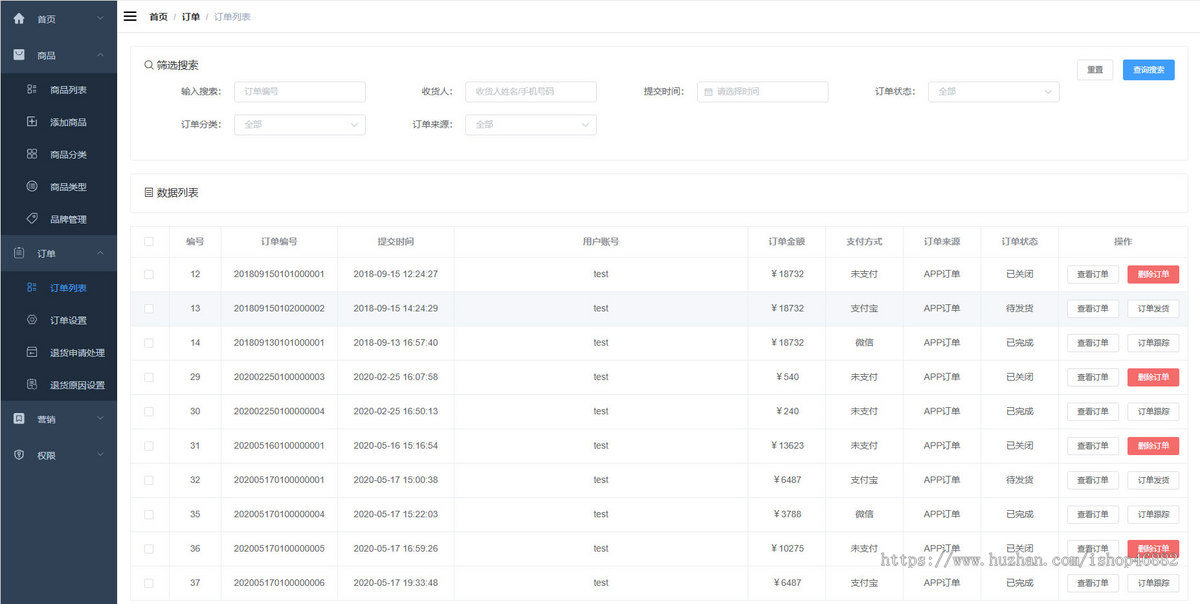Open 添加商品 menu item
This screenshot has height=604, width=1200.
(x=58, y=122)
